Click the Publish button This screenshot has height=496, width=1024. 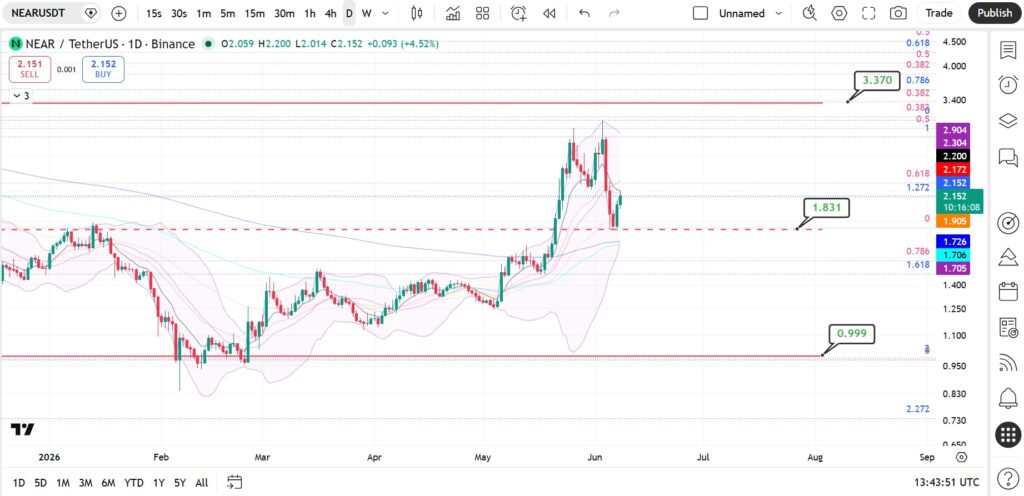coord(995,13)
